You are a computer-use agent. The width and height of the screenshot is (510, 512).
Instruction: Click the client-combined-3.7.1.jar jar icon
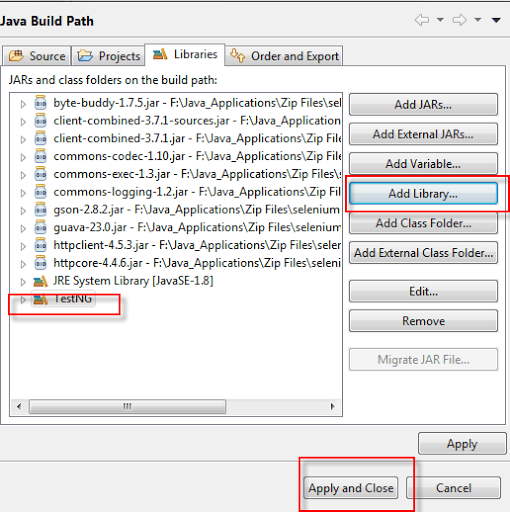pos(41,138)
